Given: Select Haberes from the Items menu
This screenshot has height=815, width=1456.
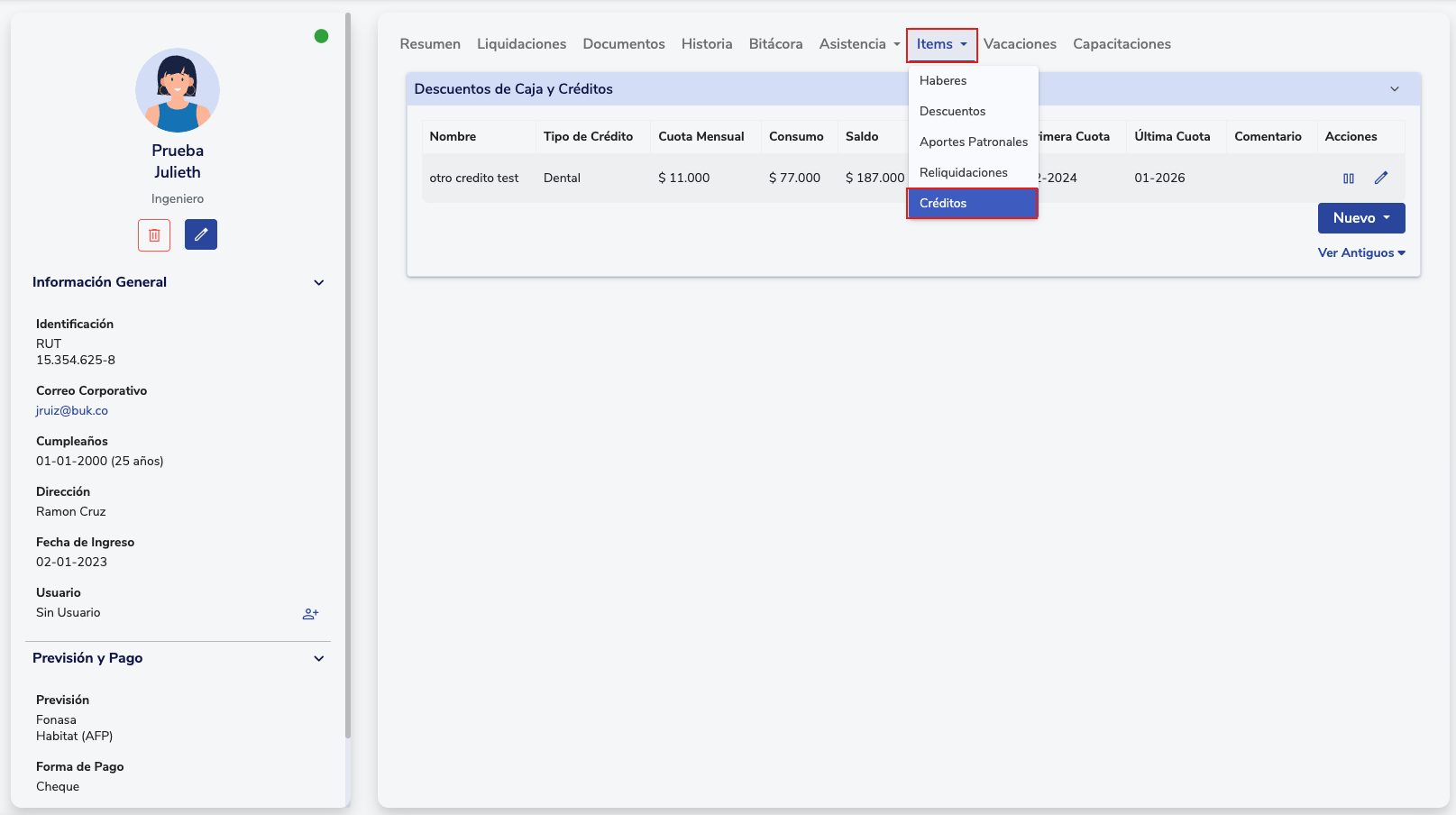Looking at the screenshot, I should pos(943,81).
